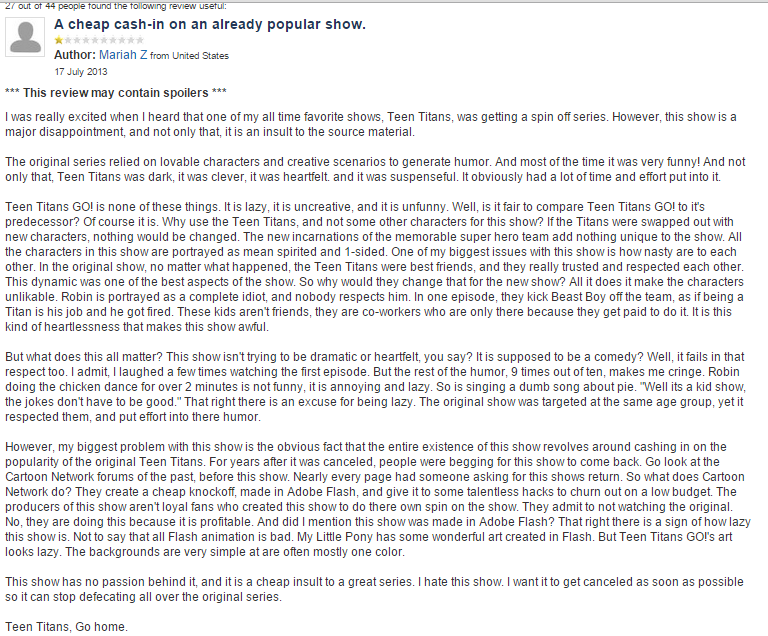Image resolution: width=768 pixels, height=636 pixels.
Task: Select the gold first rating star
Action: pos(59,40)
